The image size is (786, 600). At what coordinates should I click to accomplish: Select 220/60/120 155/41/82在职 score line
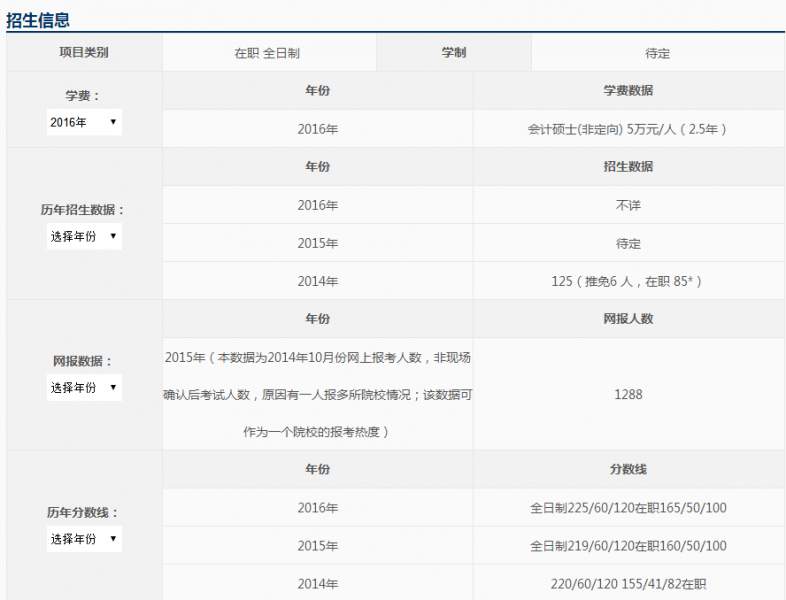628,584
